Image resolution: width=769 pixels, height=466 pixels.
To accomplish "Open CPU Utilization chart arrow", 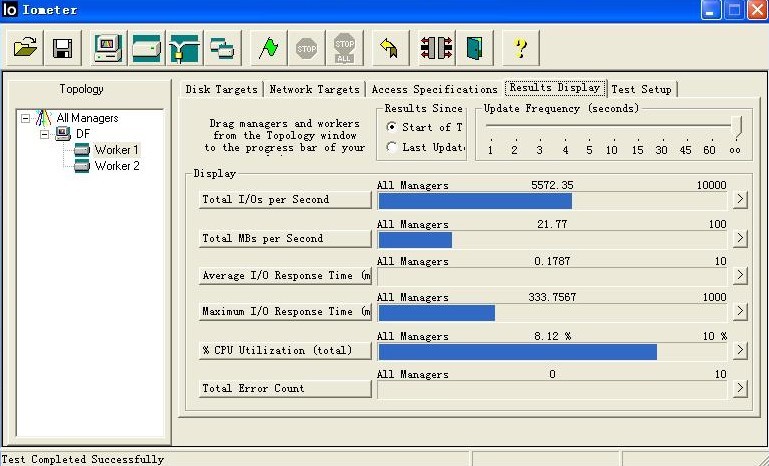I will [740, 350].
